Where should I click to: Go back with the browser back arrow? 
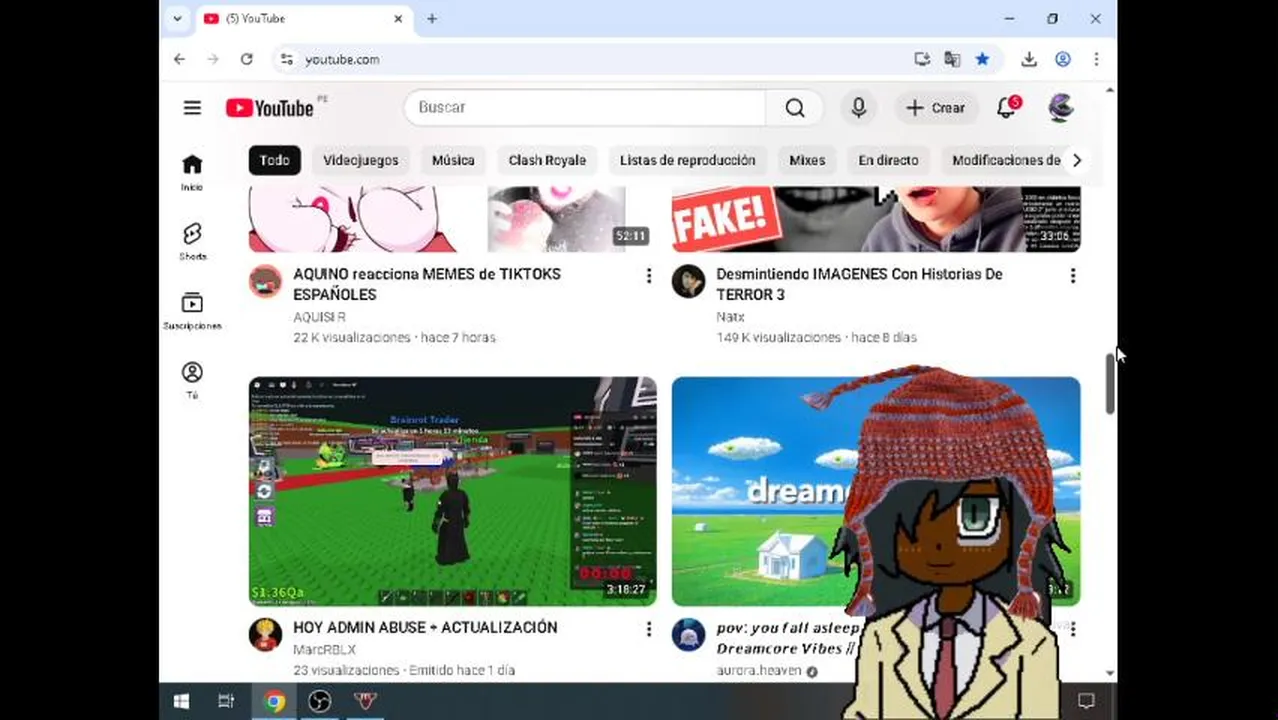pyautogui.click(x=179, y=60)
